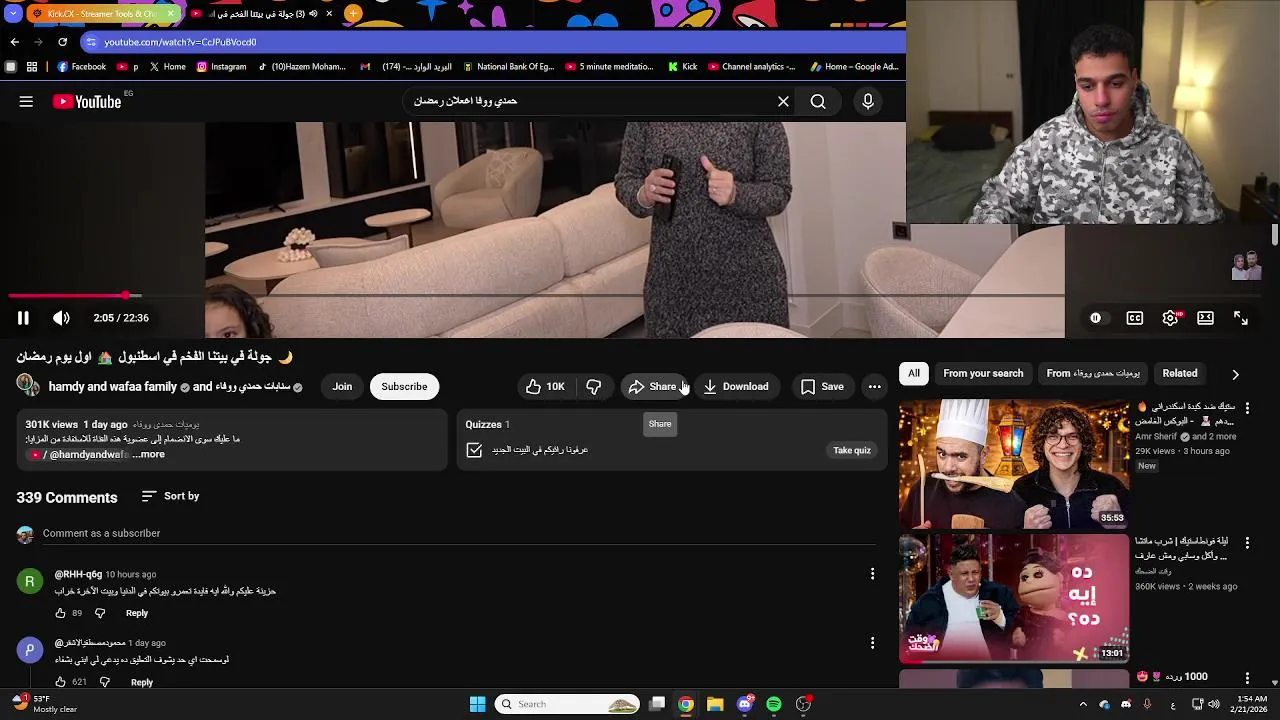The width and height of the screenshot is (1280, 720).
Task: Close the YouTube browser tab
Action: coord(328,14)
